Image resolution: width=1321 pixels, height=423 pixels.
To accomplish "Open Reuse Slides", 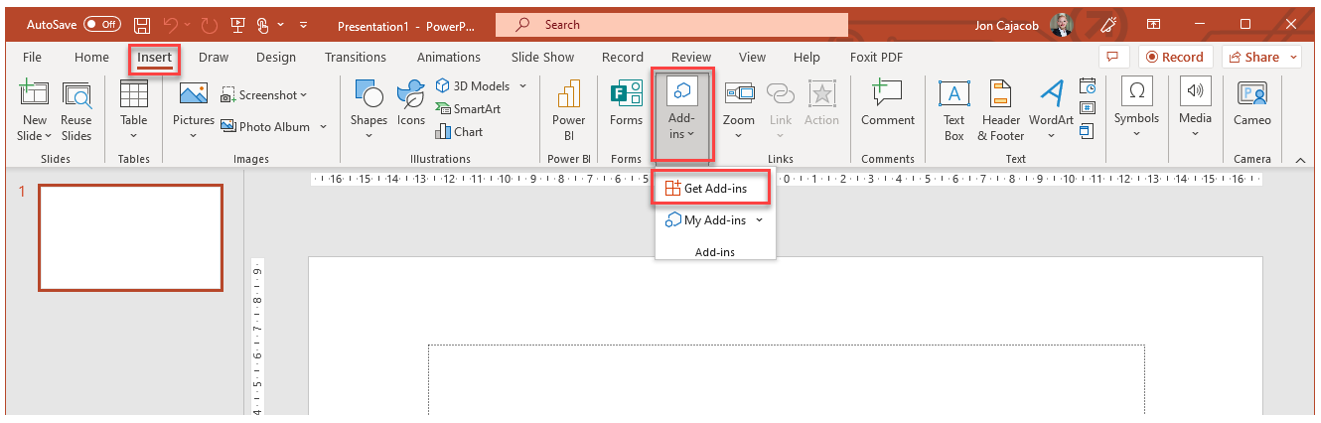I will tap(76, 112).
